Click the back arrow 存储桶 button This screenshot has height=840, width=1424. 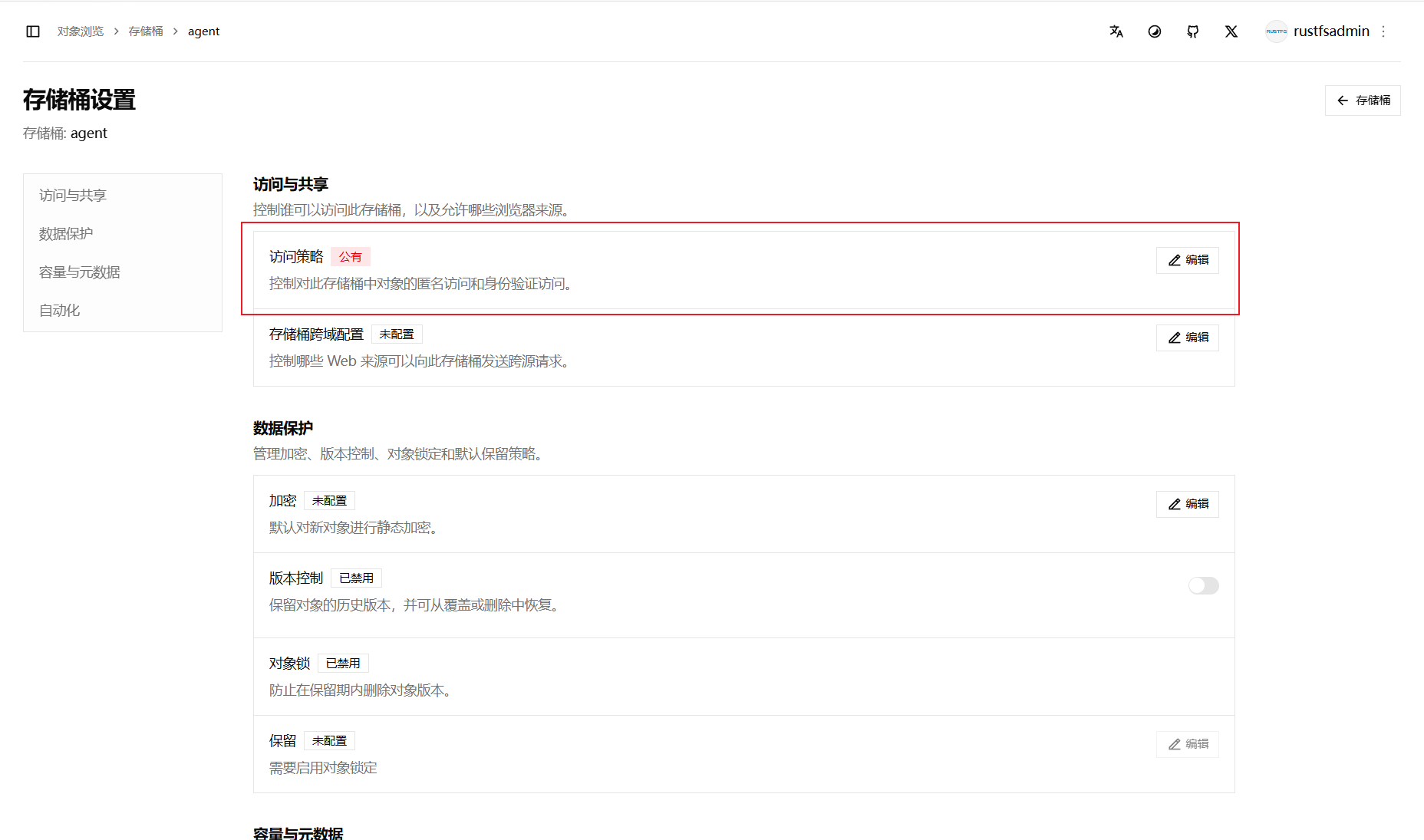(x=1363, y=100)
